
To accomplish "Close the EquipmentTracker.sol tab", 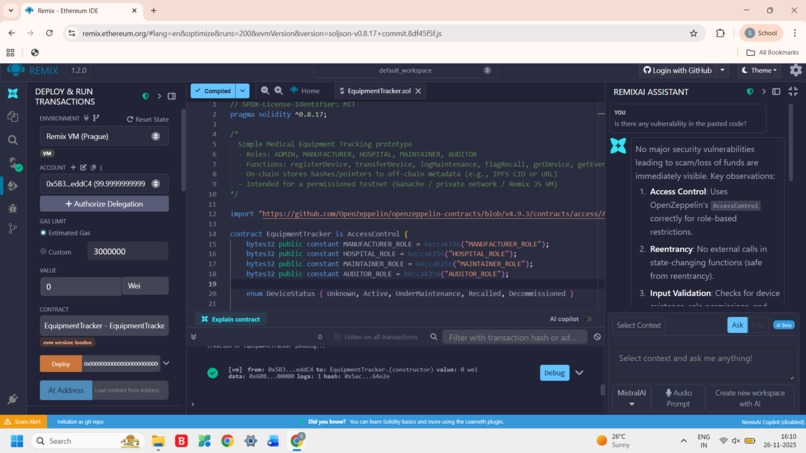I will point(418,90).
